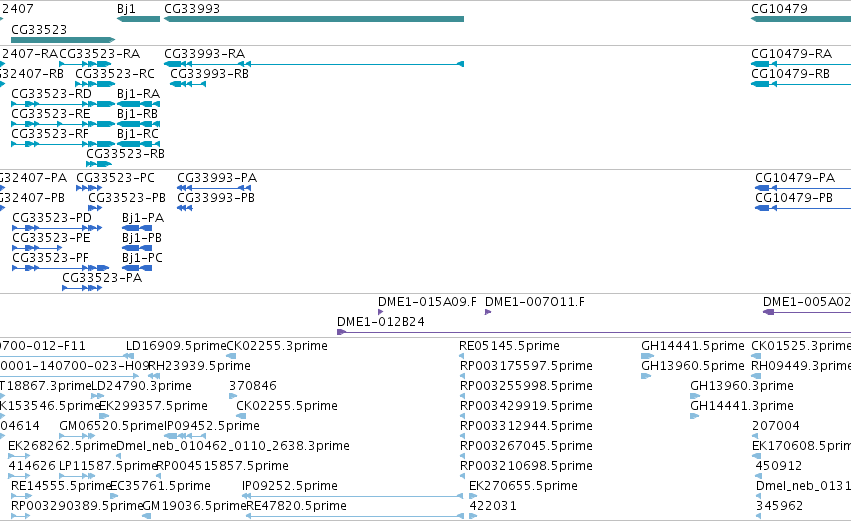Viewport: 851px width, 521px height.
Task: Click the IP09252.5prime EST label
Action: pos(290,486)
